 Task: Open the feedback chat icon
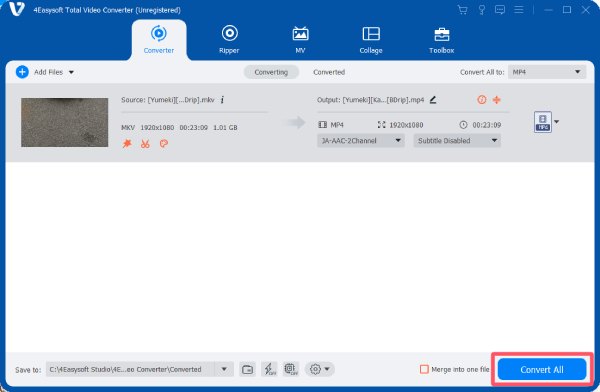coord(500,10)
